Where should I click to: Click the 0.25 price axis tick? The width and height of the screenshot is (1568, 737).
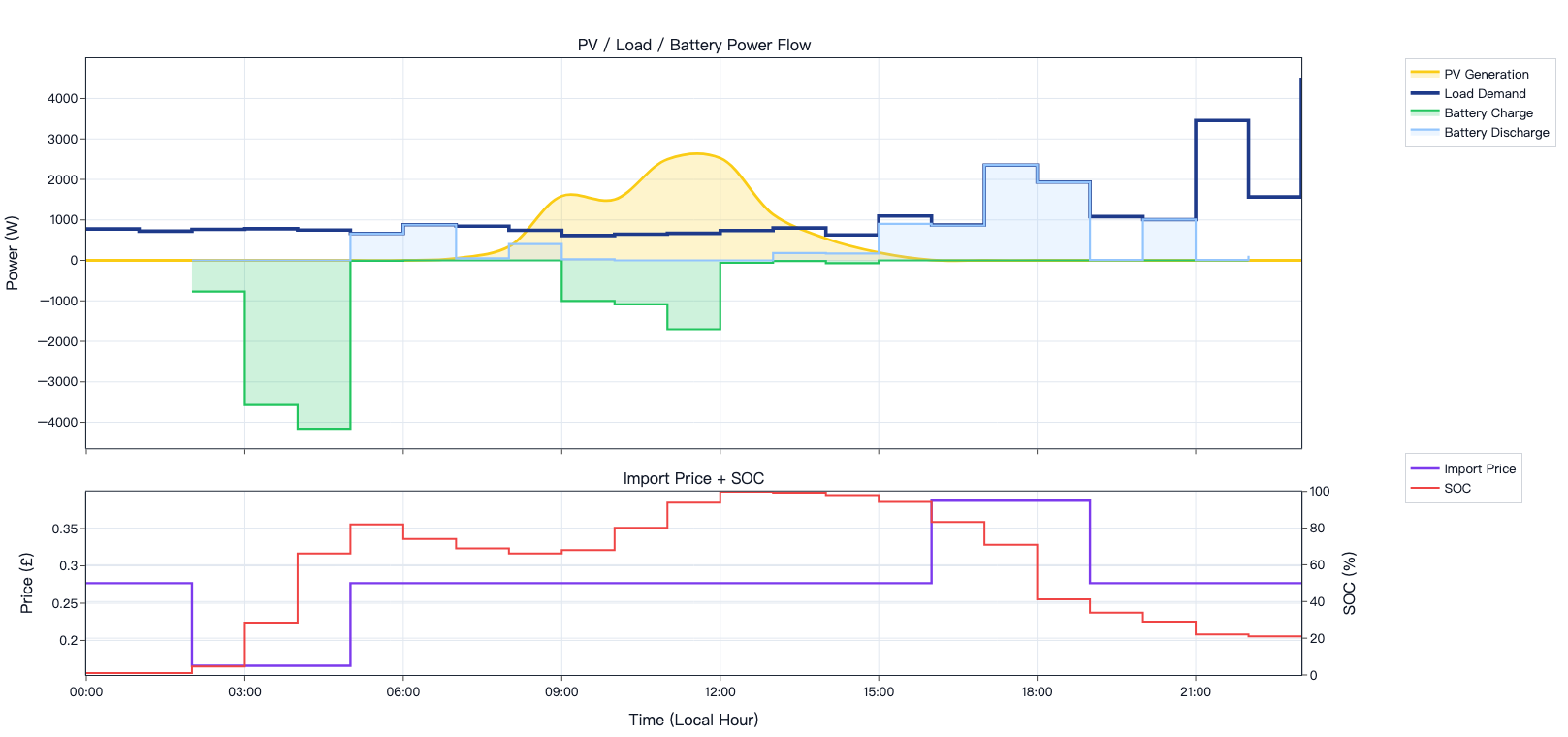coord(65,603)
